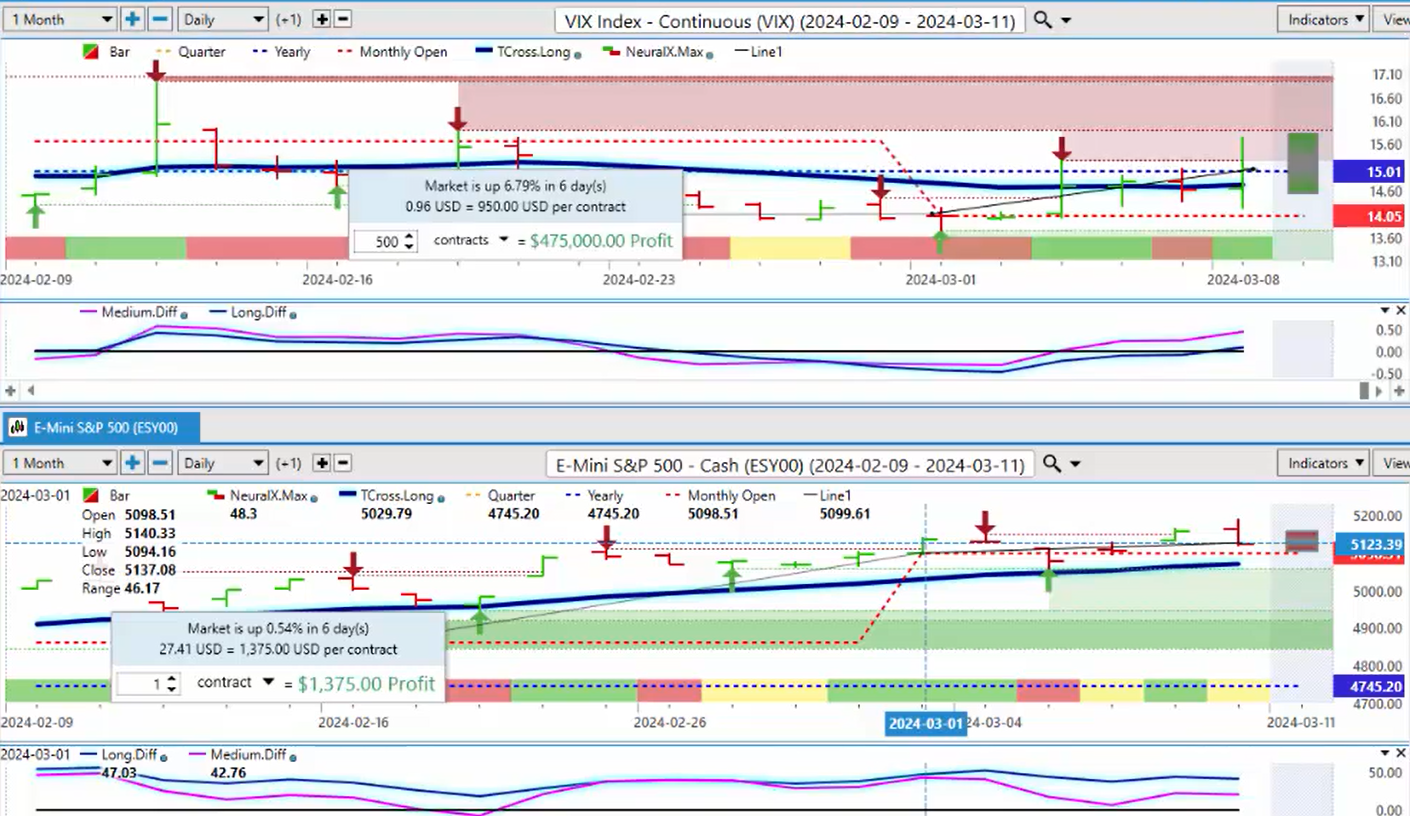Click Long.Diff settings dot in E-Mini lower pane
The width and height of the screenshot is (1410, 816).
(162, 757)
